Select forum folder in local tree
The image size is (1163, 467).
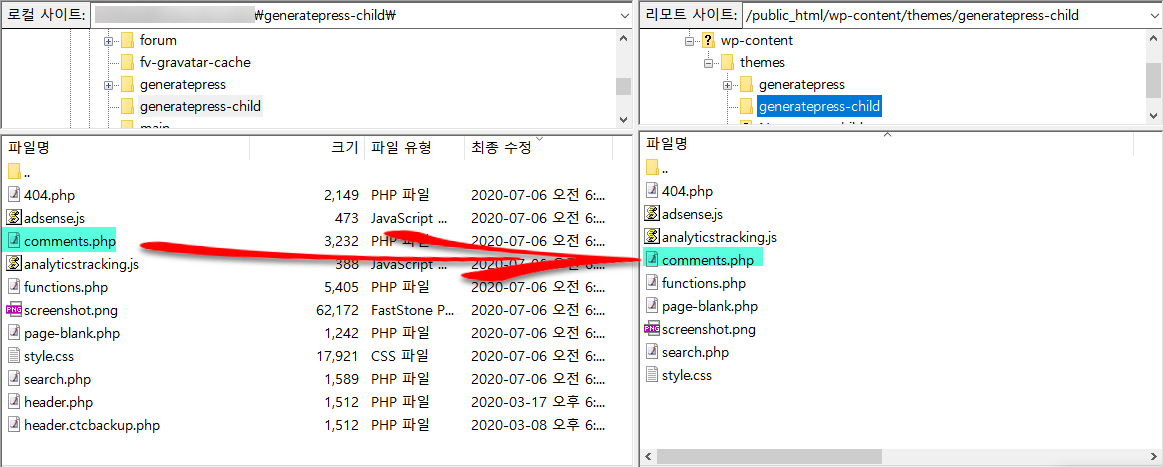coord(158,40)
